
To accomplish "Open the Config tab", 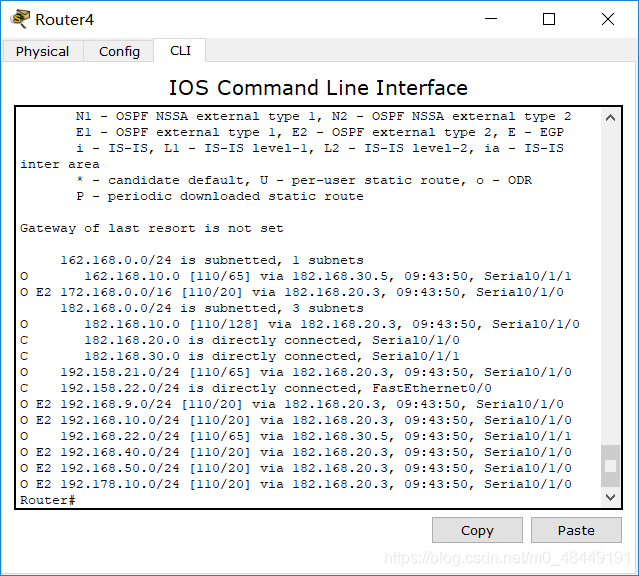I will point(119,51).
